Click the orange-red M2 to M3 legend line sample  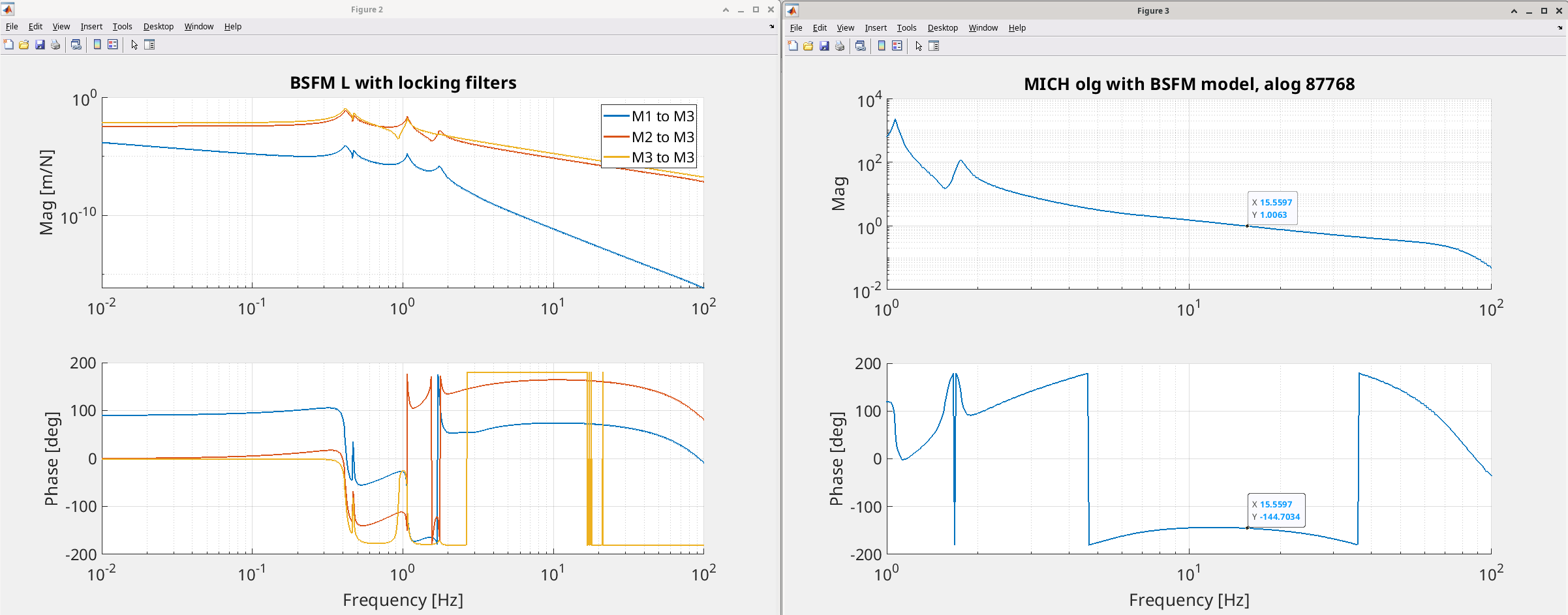(x=616, y=137)
